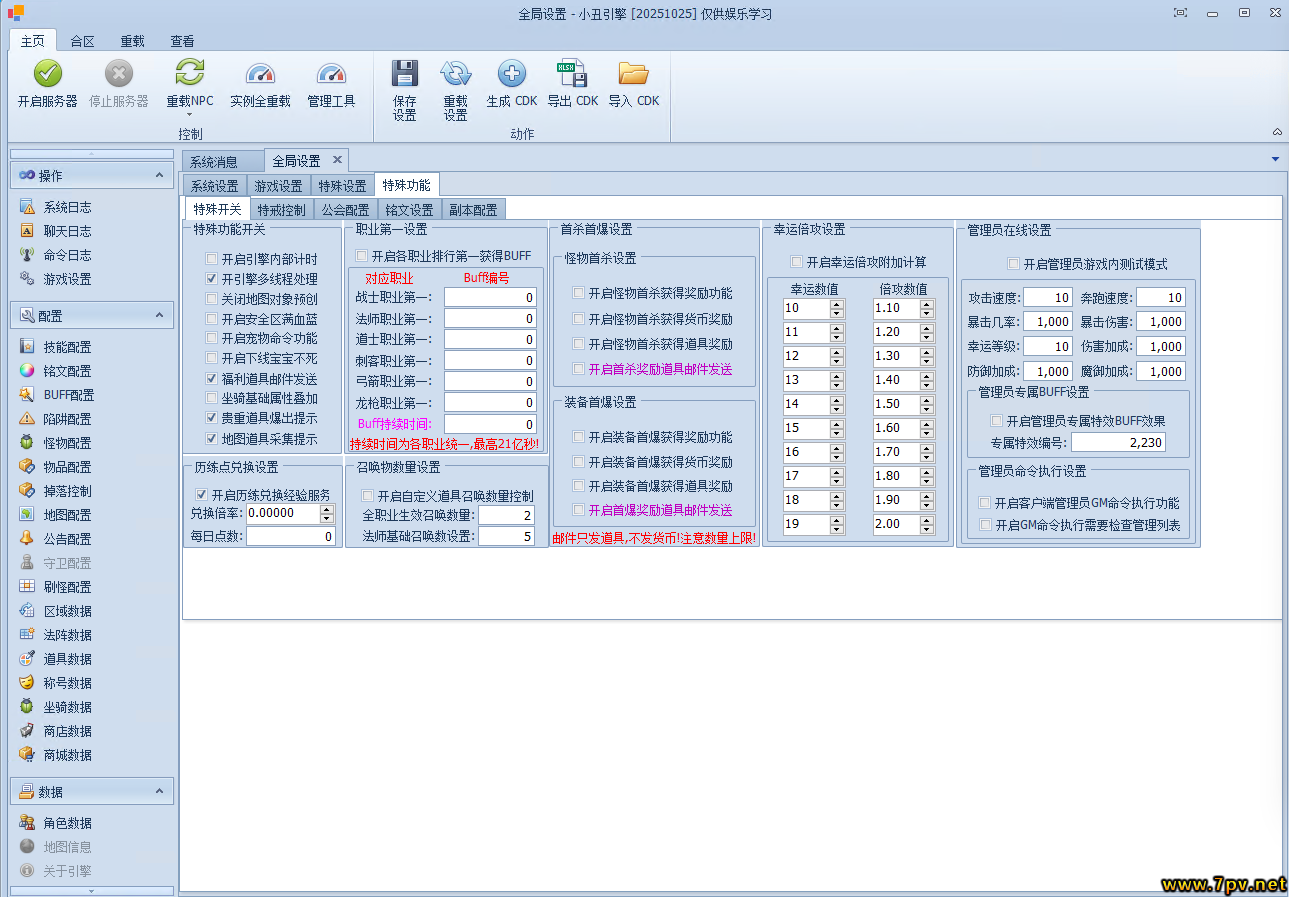1289x897 pixels.
Task: Collapse the 操作 sidebar section
Action: [160, 175]
